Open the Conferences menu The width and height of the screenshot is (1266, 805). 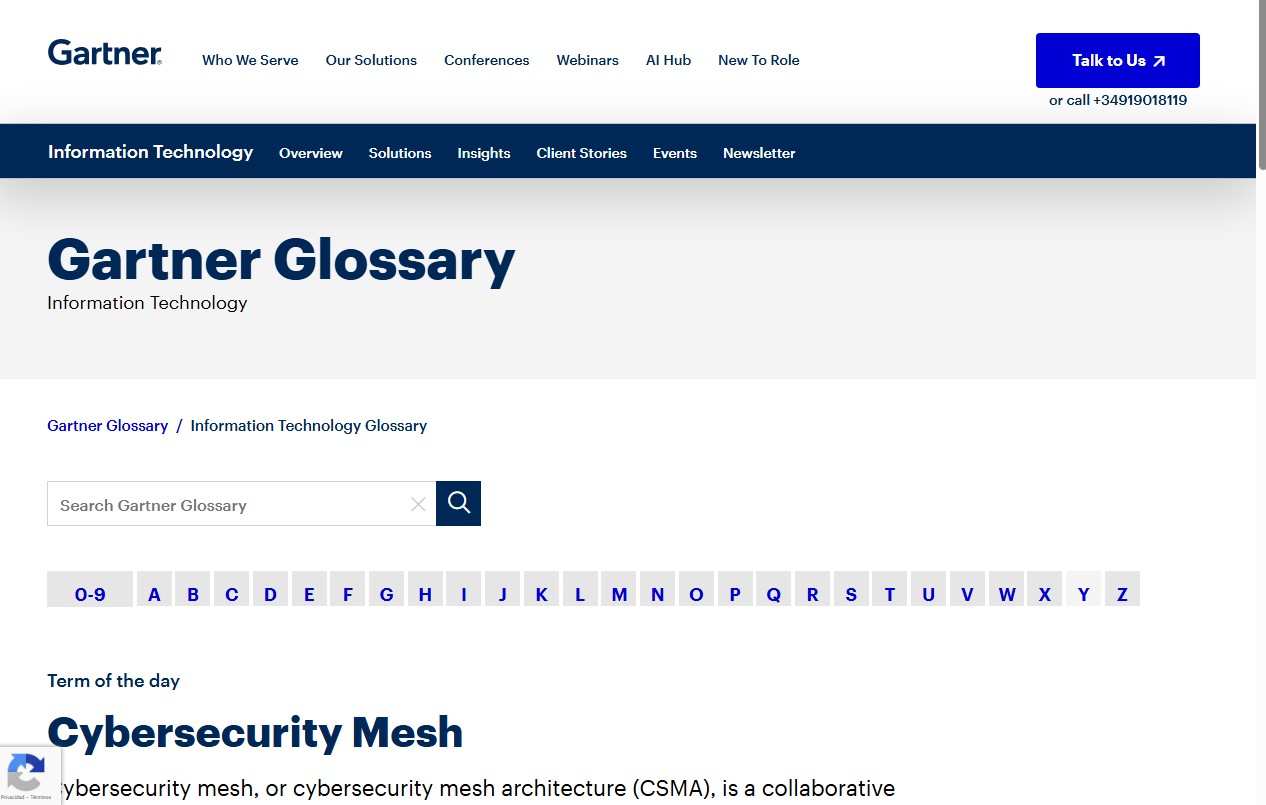click(x=486, y=60)
